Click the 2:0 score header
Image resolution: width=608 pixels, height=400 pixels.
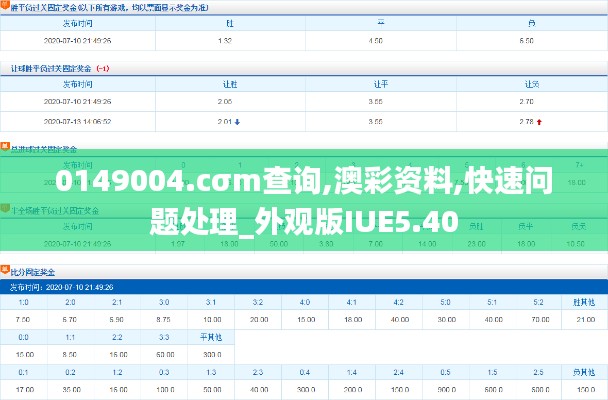coord(70,302)
